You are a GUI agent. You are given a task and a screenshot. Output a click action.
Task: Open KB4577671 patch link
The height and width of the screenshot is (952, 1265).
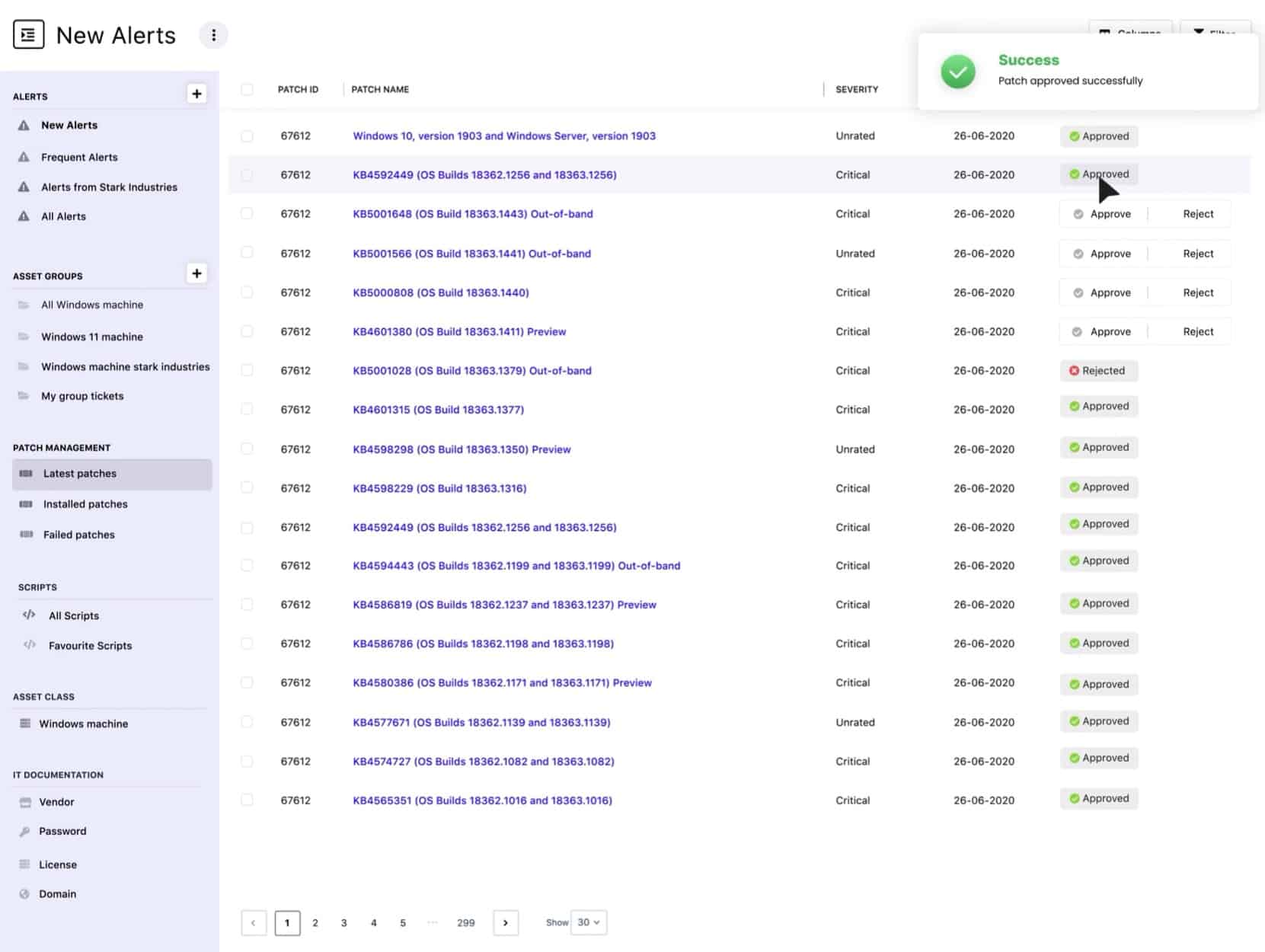click(481, 722)
